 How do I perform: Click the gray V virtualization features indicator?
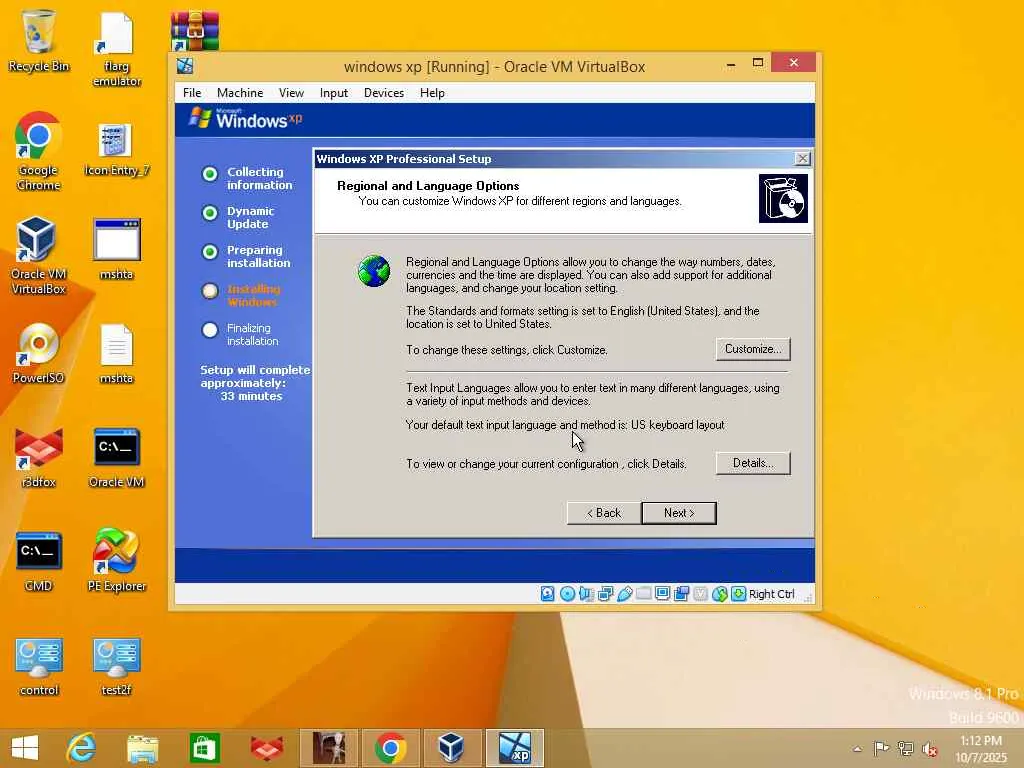coord(700,594)
